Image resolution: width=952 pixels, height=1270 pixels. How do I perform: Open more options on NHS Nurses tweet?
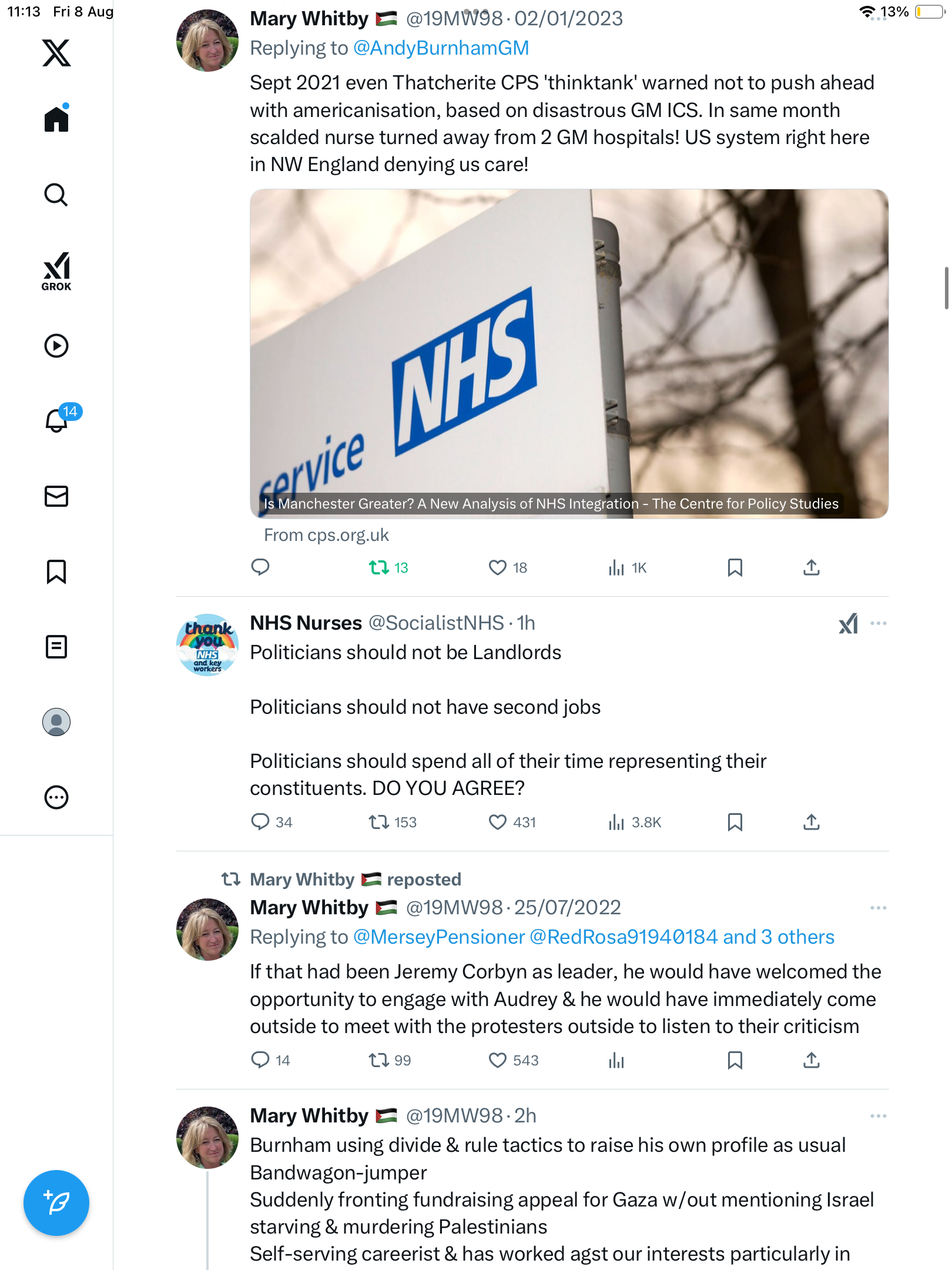(878, 623)
